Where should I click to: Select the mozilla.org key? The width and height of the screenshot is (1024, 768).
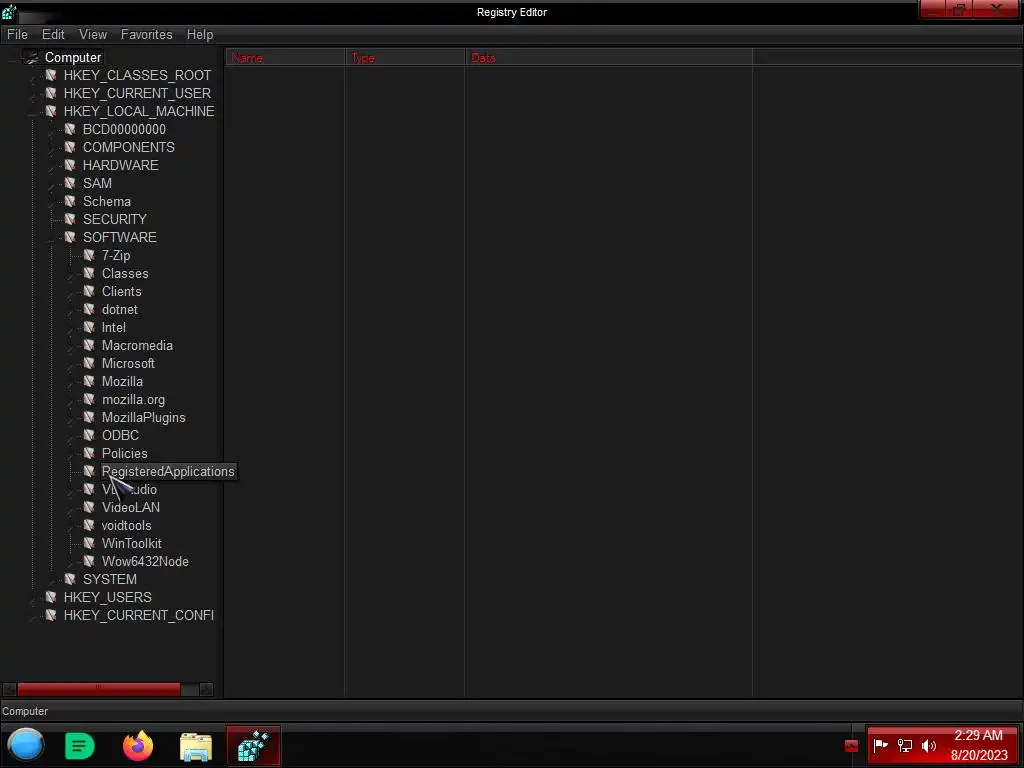coord(133,399)
